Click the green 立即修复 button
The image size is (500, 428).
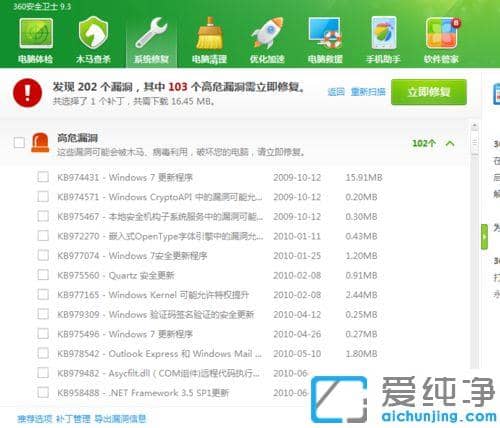coord(429,92)
